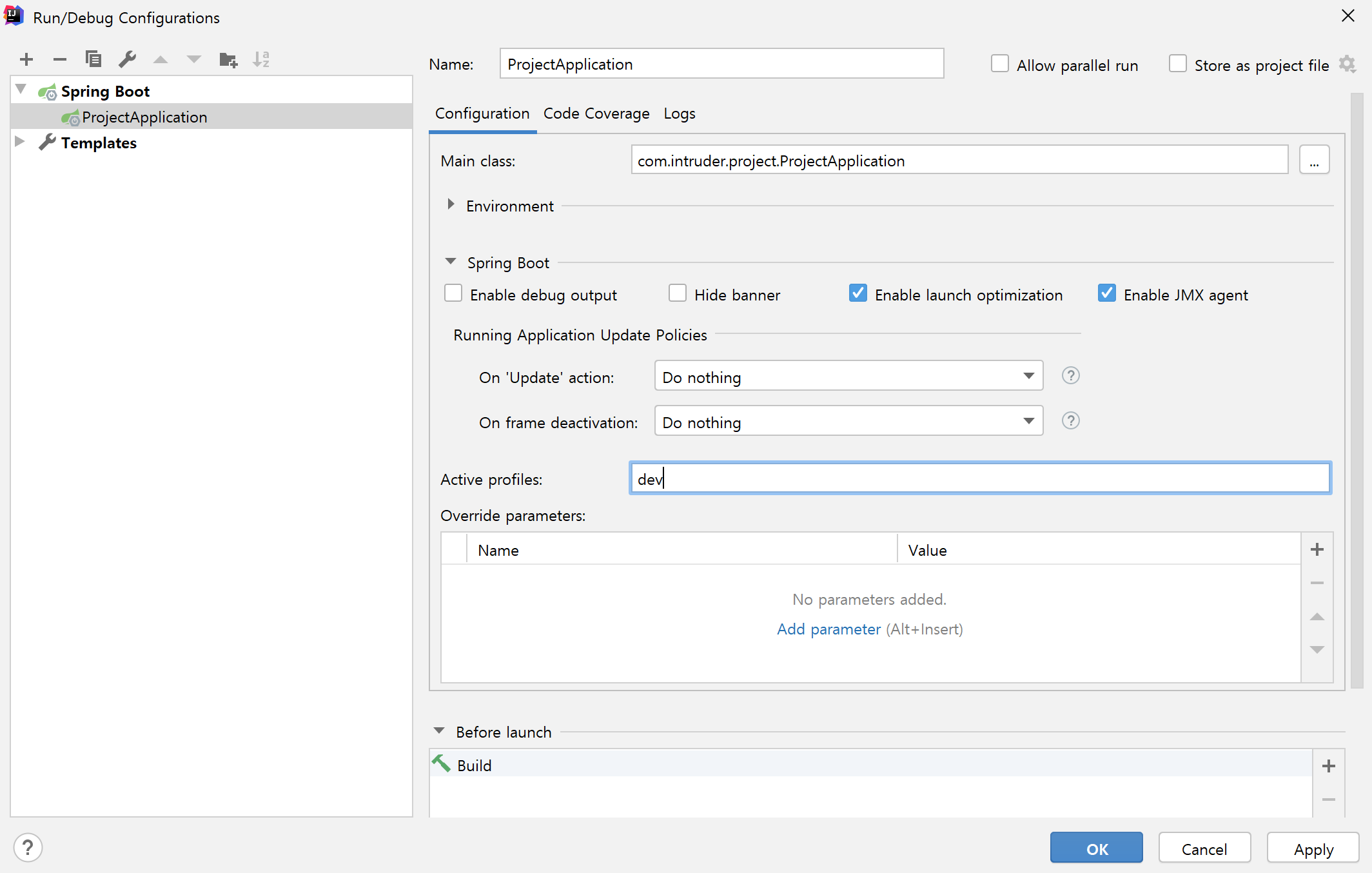Click the Apply button
Image resolution: width=1372 pixels, height=873 pixels.
point(1313,848)
